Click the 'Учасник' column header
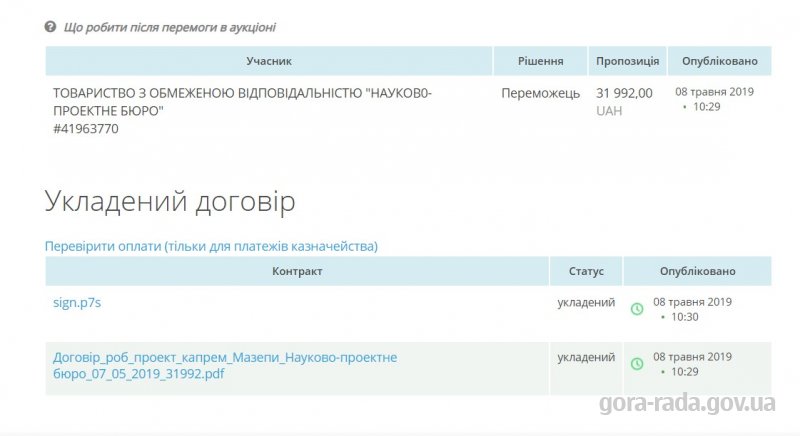 click(x=269, y=61)
